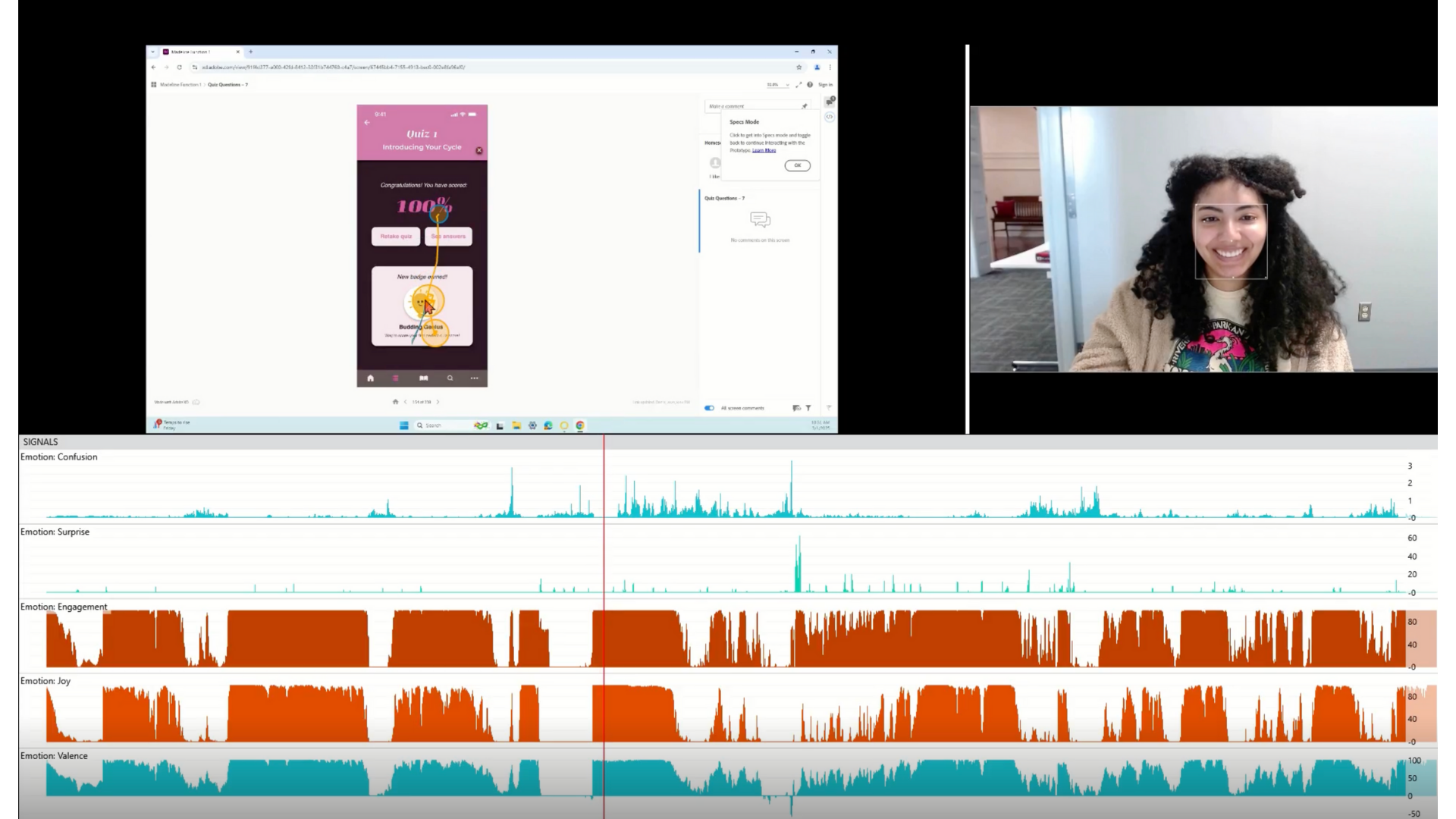Tap the book icon in app navbar
Screen dimensions: 1456x819
[x=423, y=378]
